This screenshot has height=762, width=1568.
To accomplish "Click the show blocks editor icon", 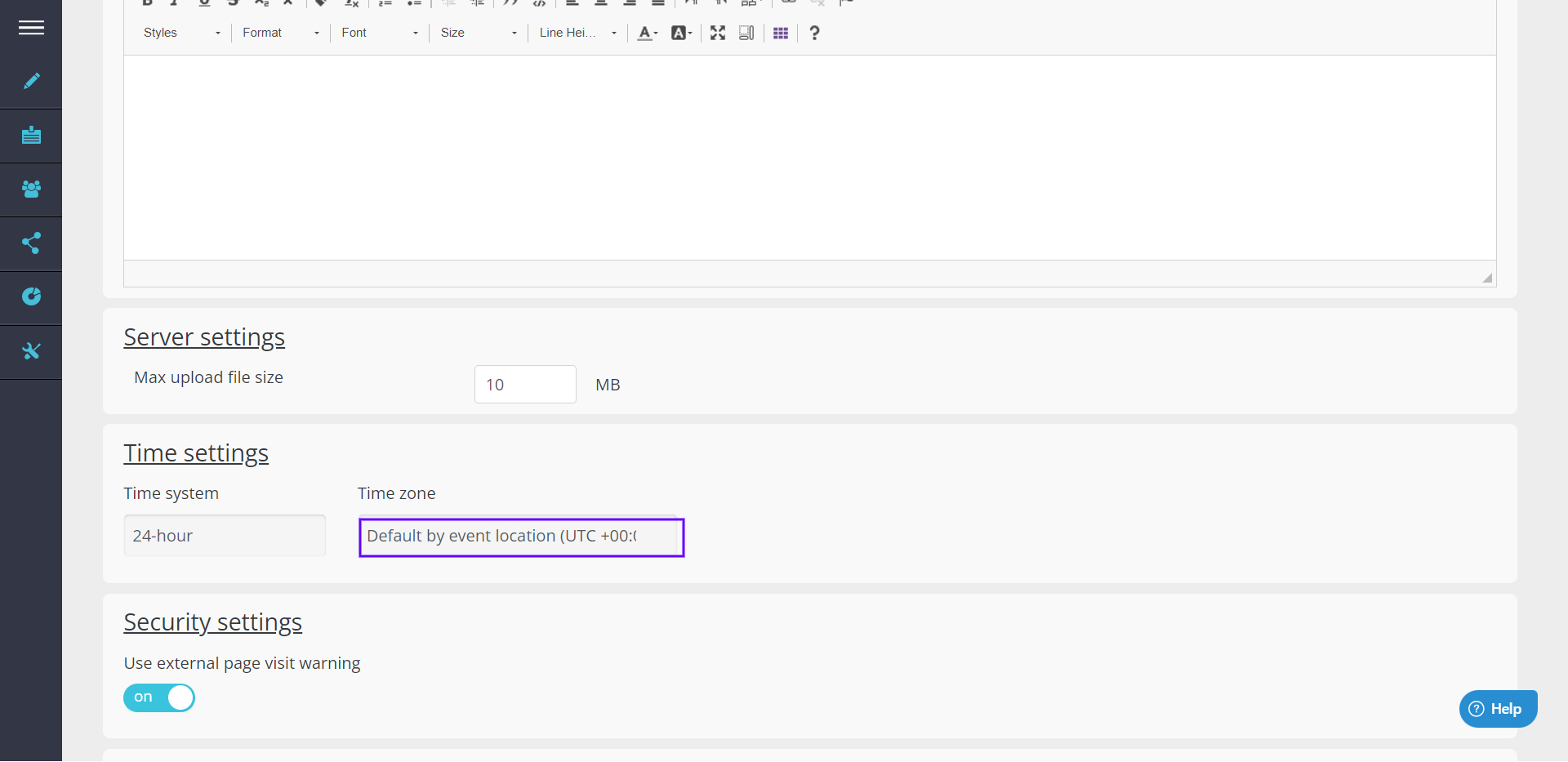I will click(746, 33).
